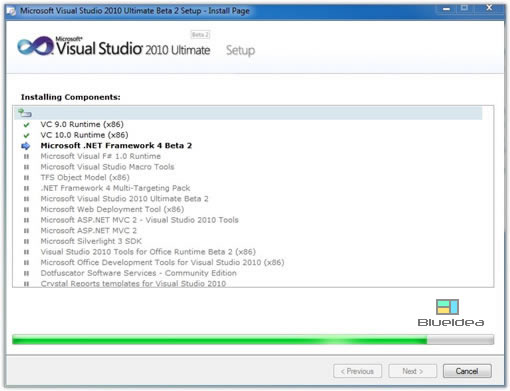Click the blue arrow next to .NET Framework 4 Beta 2

tap(26, 146)
